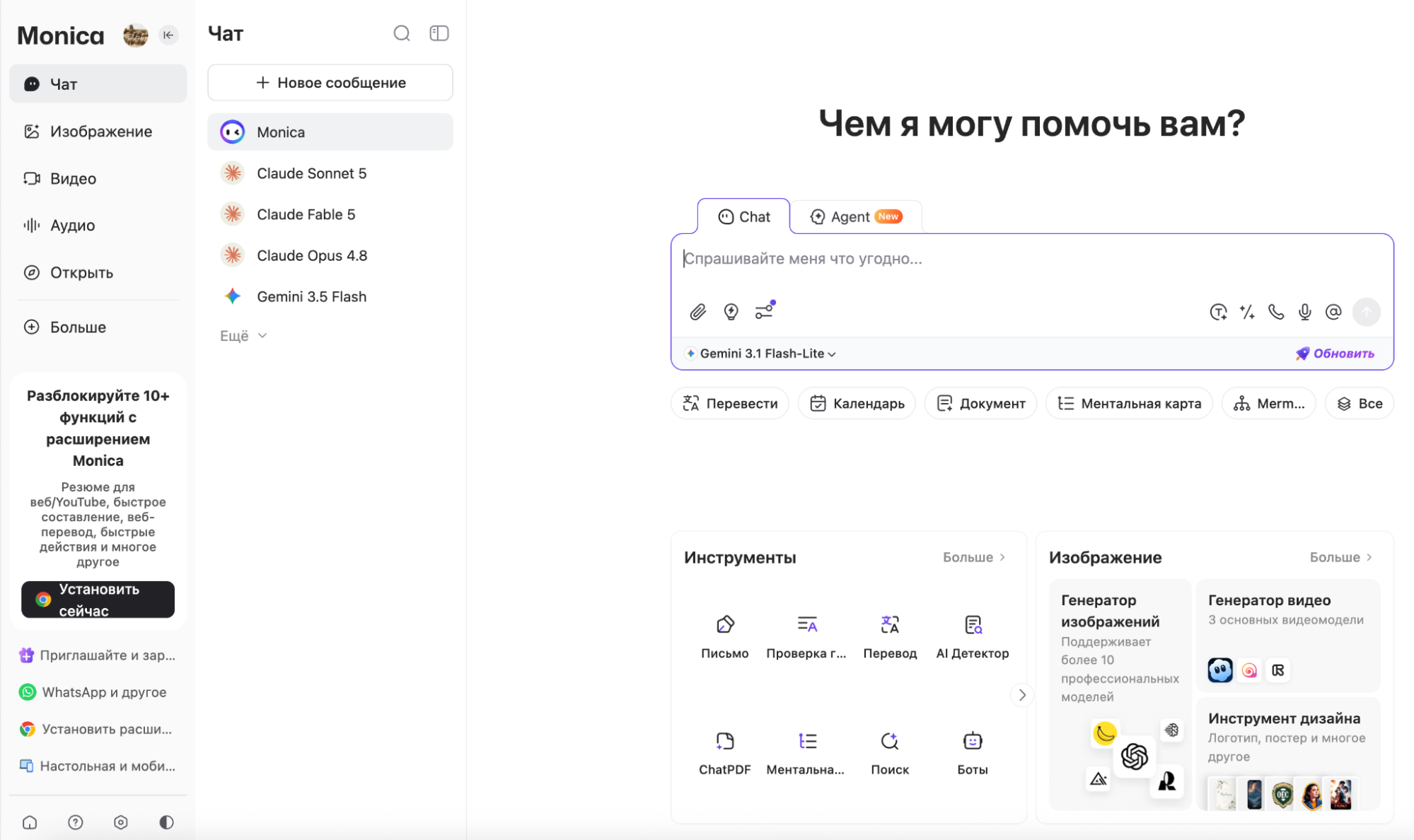Select the Merm... skill chip
Viewport: 1414px width, 840px height.
coord(1269,404)
